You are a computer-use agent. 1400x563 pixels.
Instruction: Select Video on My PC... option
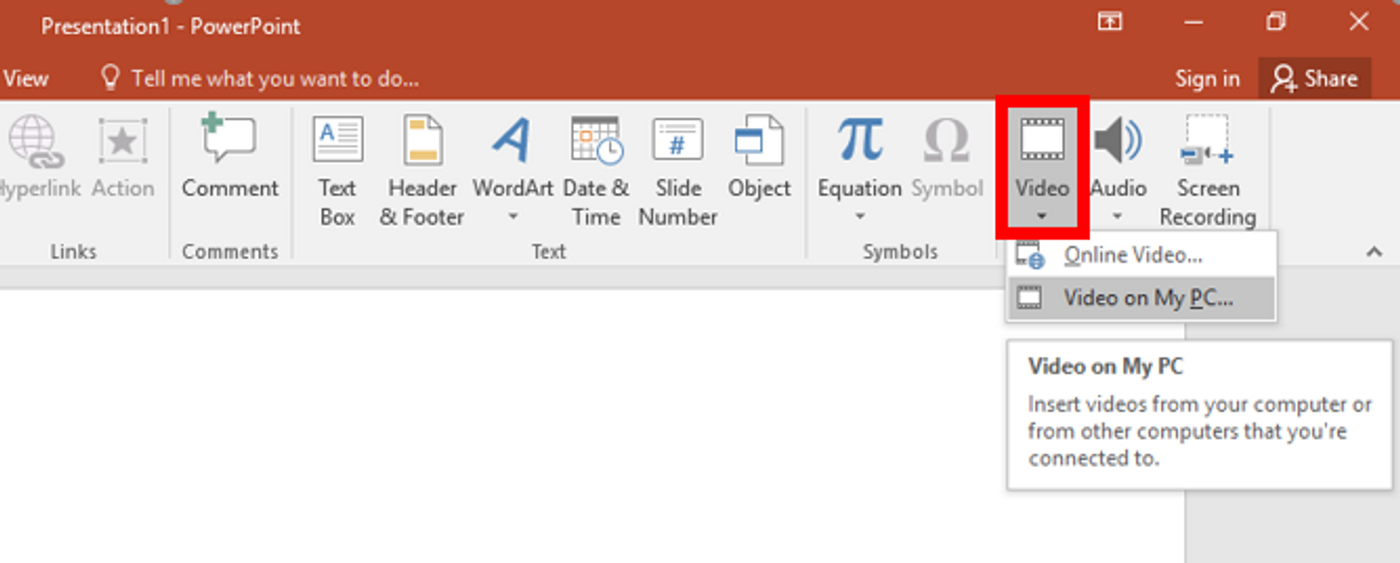[x=1141, y=298]
